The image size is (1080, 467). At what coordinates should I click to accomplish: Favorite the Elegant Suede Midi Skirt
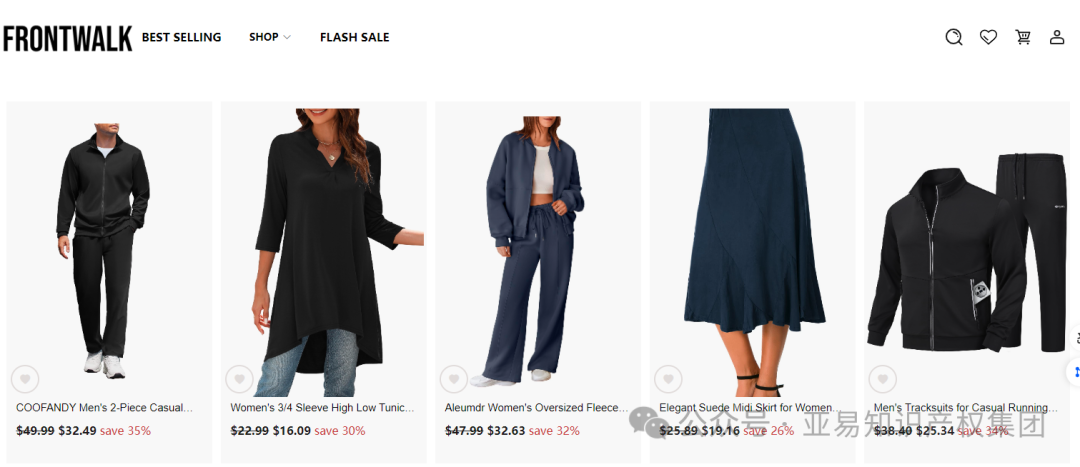click(x=668, y=379)
